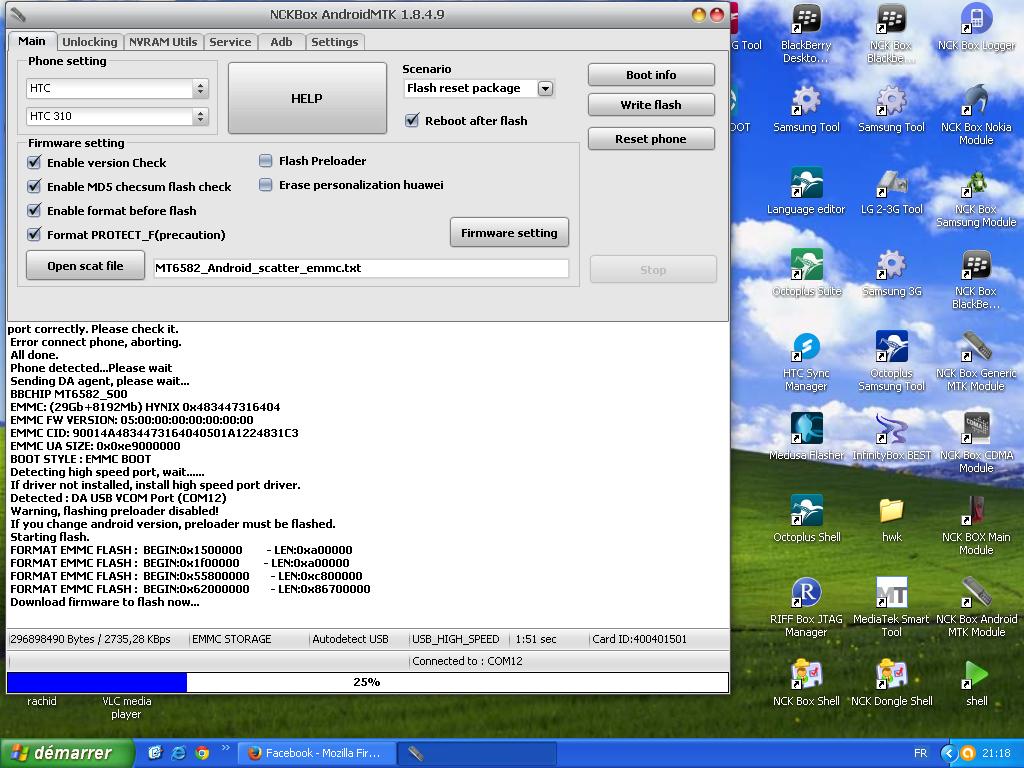Image resolution: width=1024 pixels, height=768 pixels.
Task: Click 'USB_HIGH_SPEED' status bar entry
Action: tap(456, 639)
